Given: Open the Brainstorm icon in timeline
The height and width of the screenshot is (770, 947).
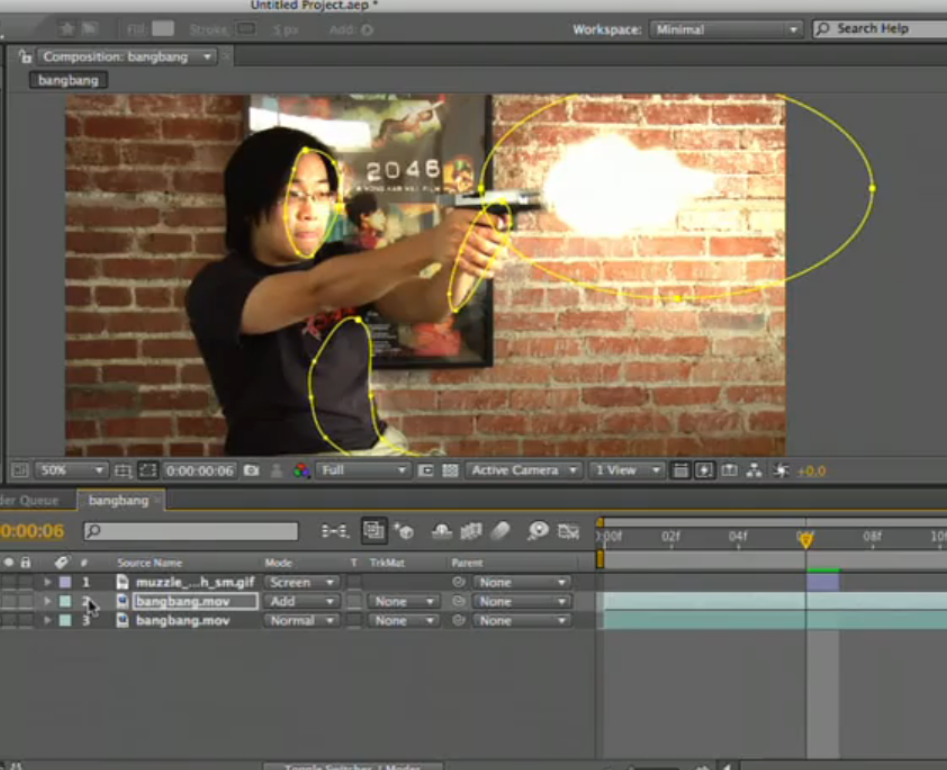Looking at the screenshot, I should 538,530.
